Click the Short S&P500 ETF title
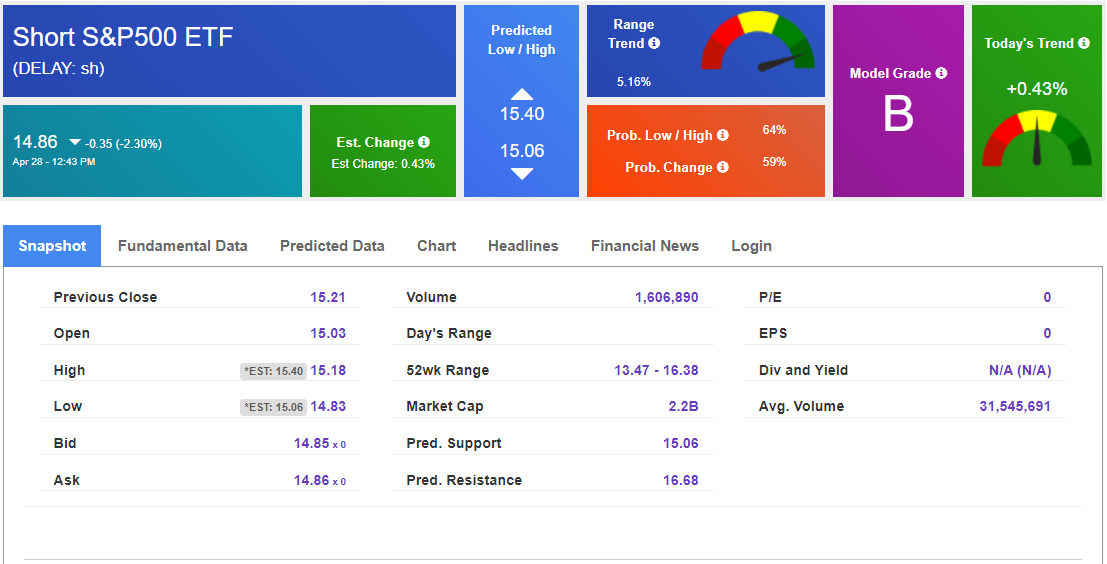Viewport: 1107px width, 564px height. (x=123, y=37)
